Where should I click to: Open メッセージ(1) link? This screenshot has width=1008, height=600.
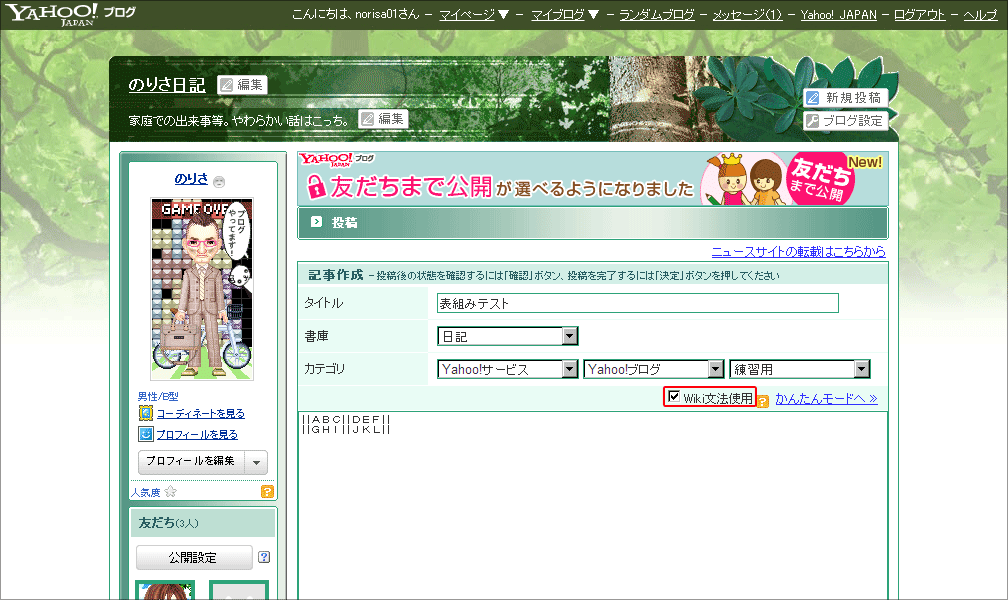tap(747, 14)
